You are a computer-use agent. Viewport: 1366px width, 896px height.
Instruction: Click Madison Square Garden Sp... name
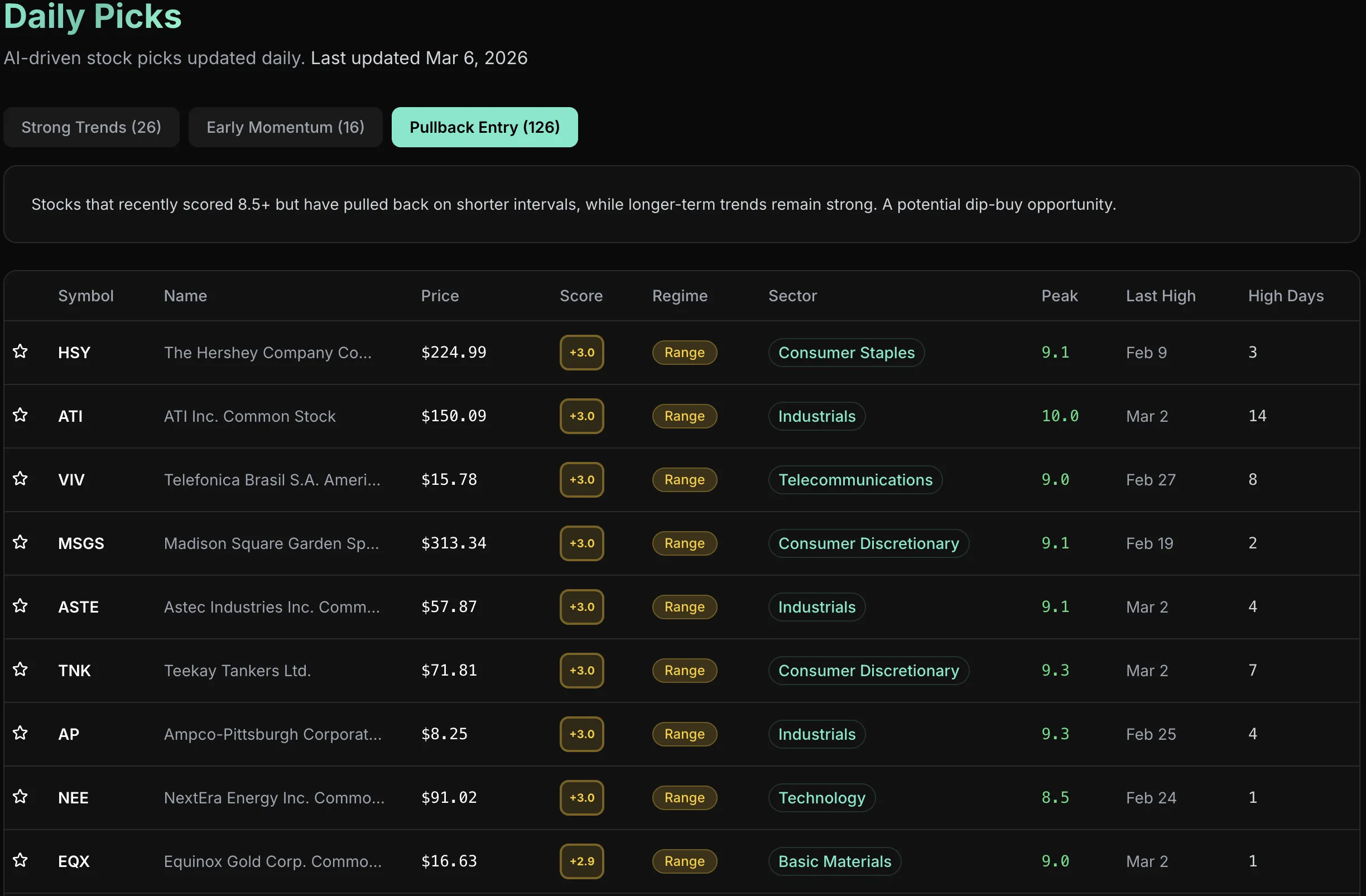[x=272, y=543]
